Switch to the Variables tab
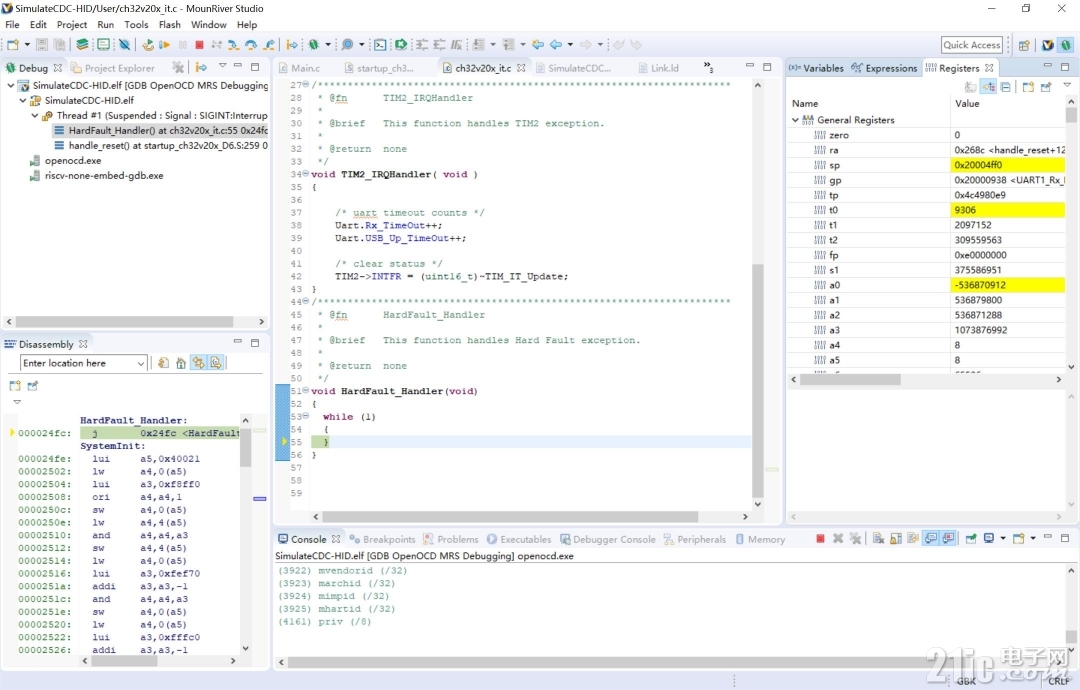The width and height of the screenshot is (1080, 690). tap(817, 68)
